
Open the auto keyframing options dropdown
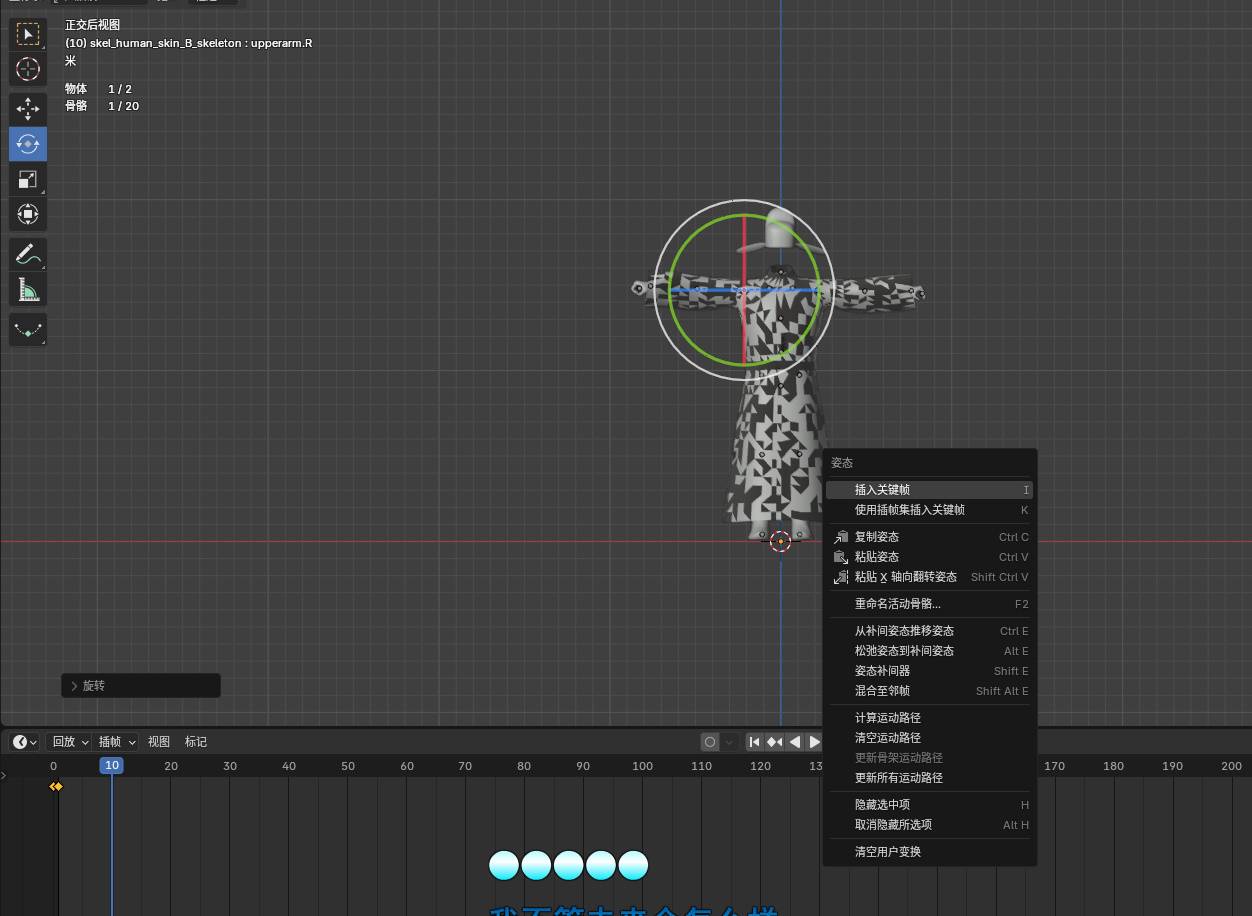click(x=730, y=742)
